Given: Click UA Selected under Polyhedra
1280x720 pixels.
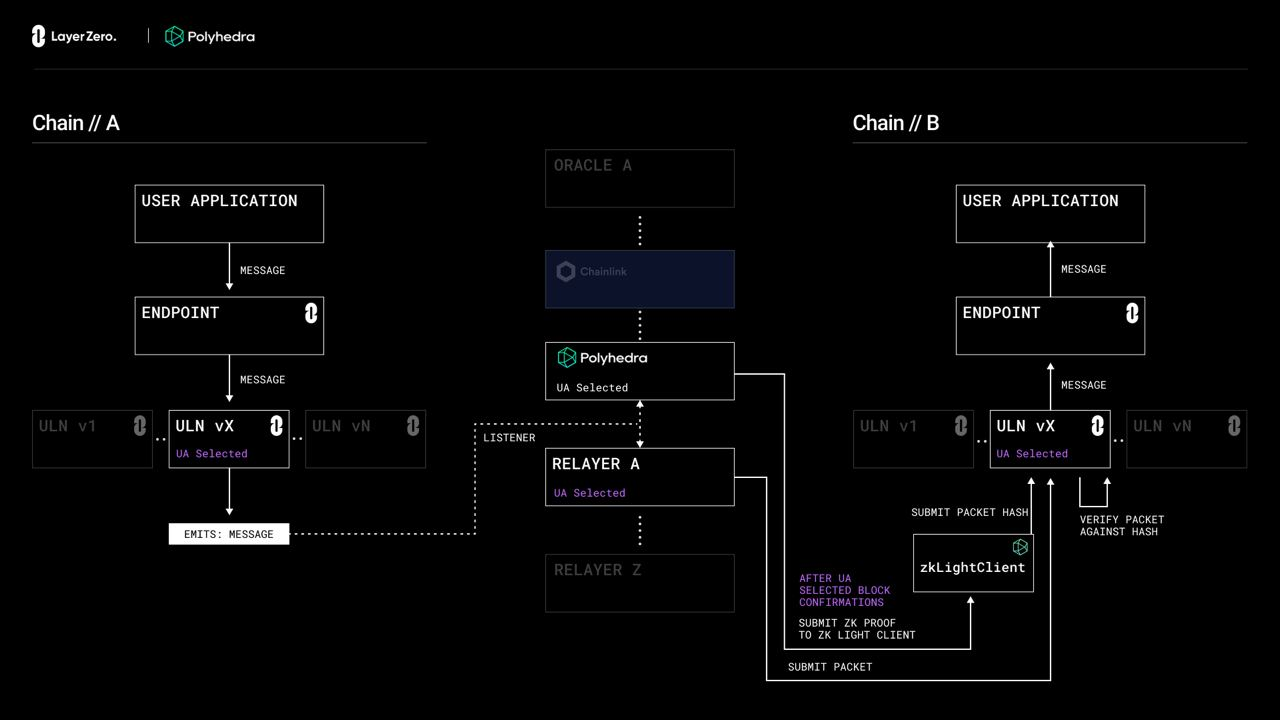Looking at the screenshot, I should [592, 388].
